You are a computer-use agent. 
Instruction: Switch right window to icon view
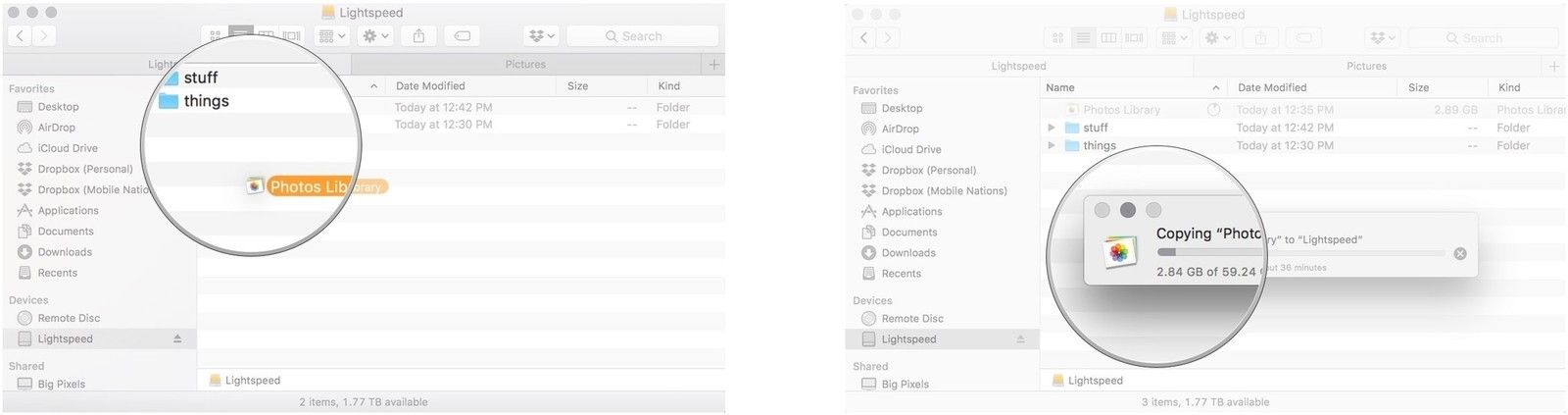[x=1057, y=38]
